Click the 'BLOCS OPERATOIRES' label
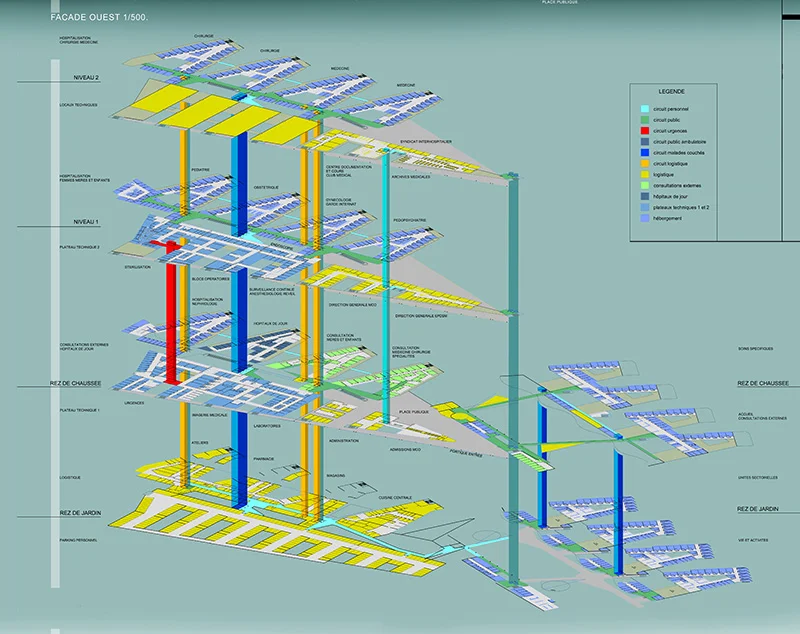This screenshot has width=800, height=634. [x=211, y=279]
